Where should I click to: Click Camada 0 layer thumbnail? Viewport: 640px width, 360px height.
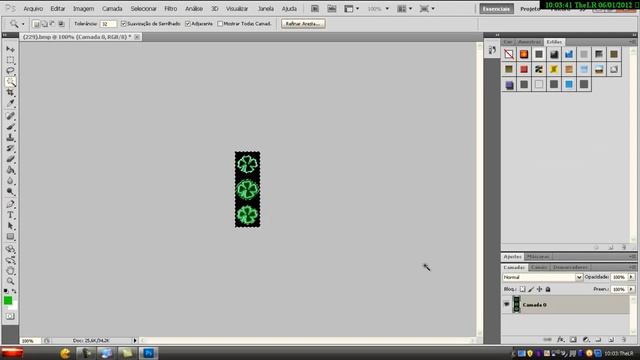[x=517, y=304]
